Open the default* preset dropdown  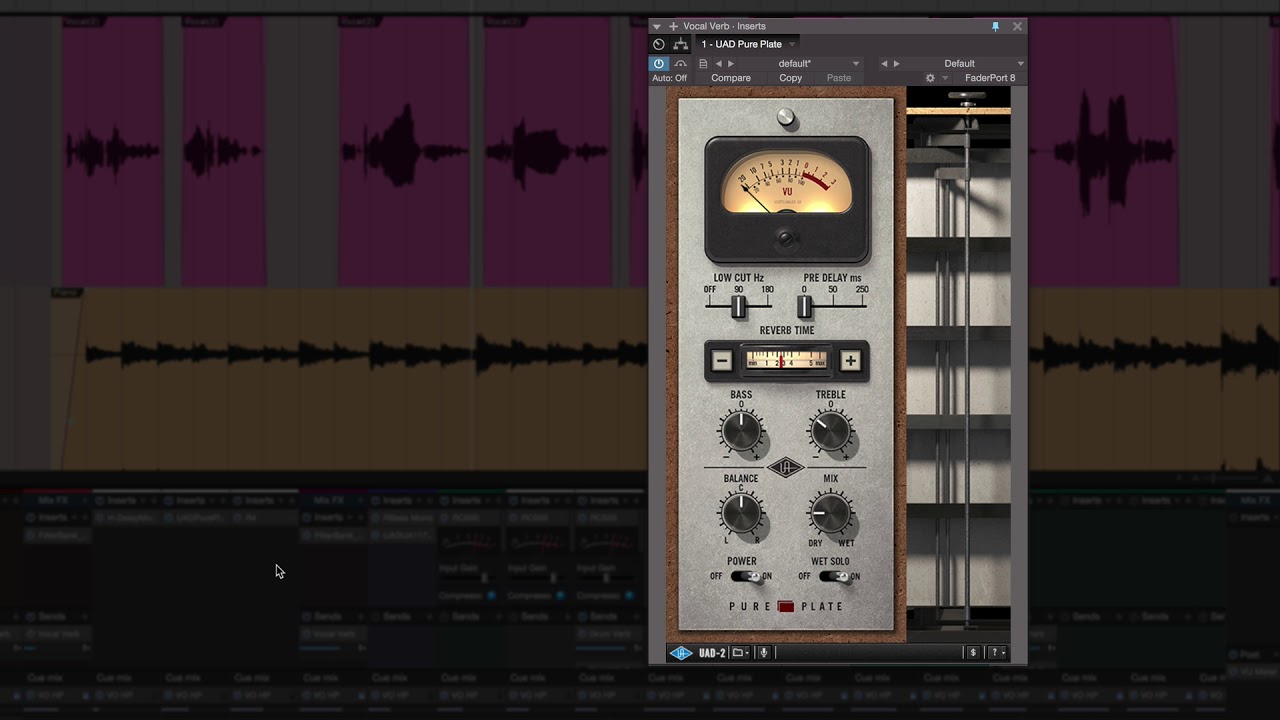point(855,64)
